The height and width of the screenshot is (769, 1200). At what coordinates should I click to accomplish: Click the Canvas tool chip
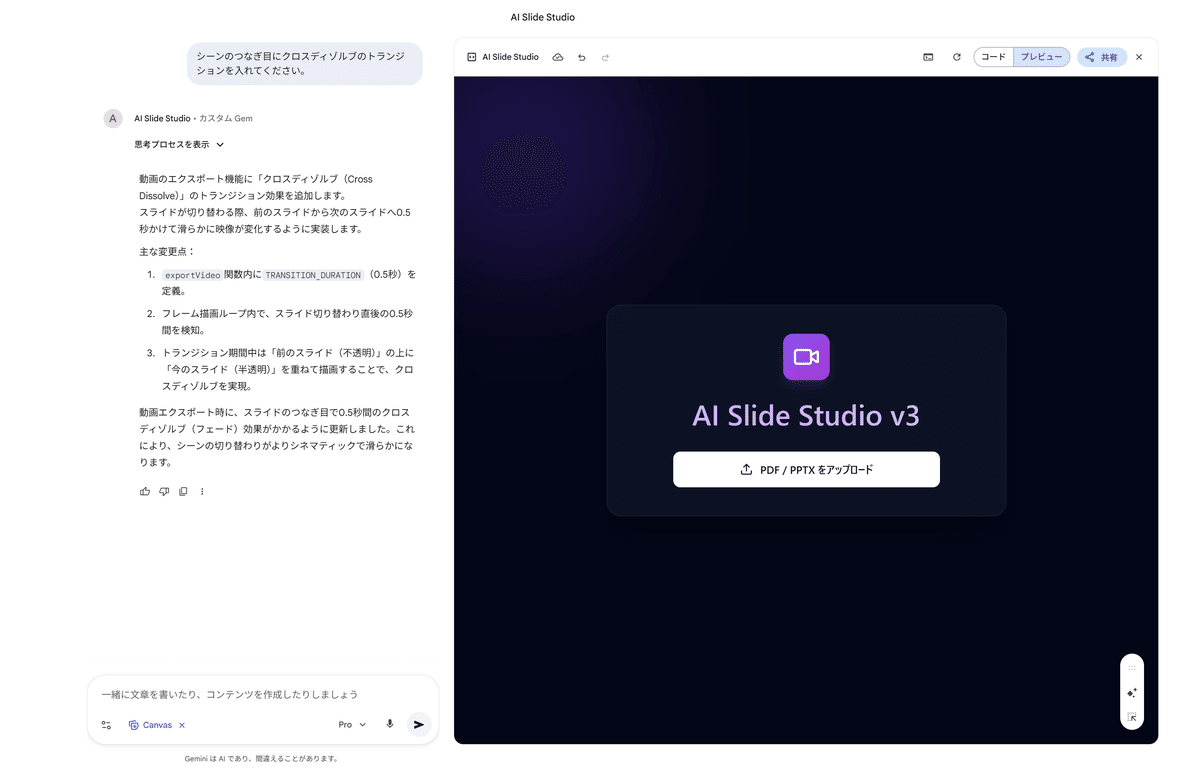(x=150, y=725)
